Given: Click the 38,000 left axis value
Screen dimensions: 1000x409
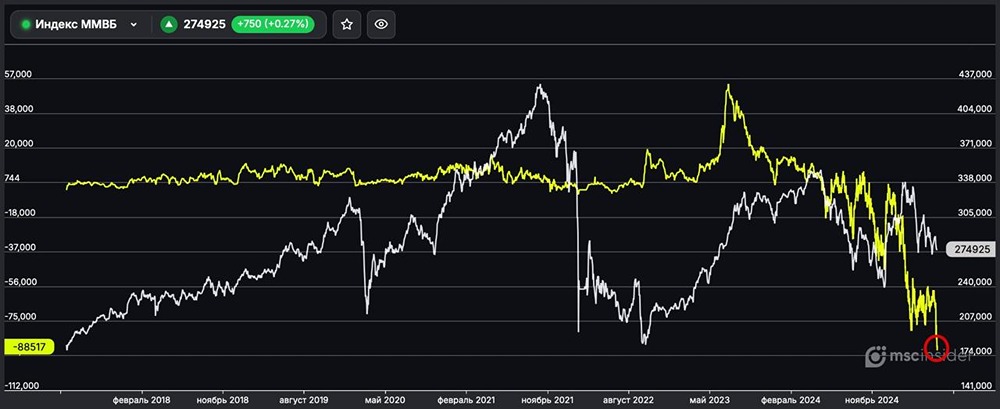Looking at the screenshot, I should 17,110.
